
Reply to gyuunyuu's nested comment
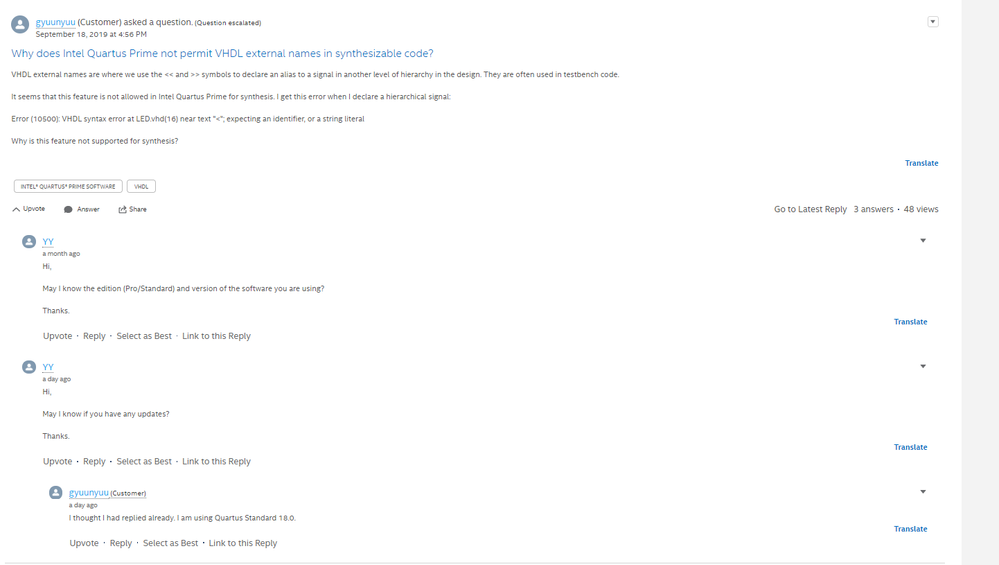pyautogui.click(x=121, y=543)
